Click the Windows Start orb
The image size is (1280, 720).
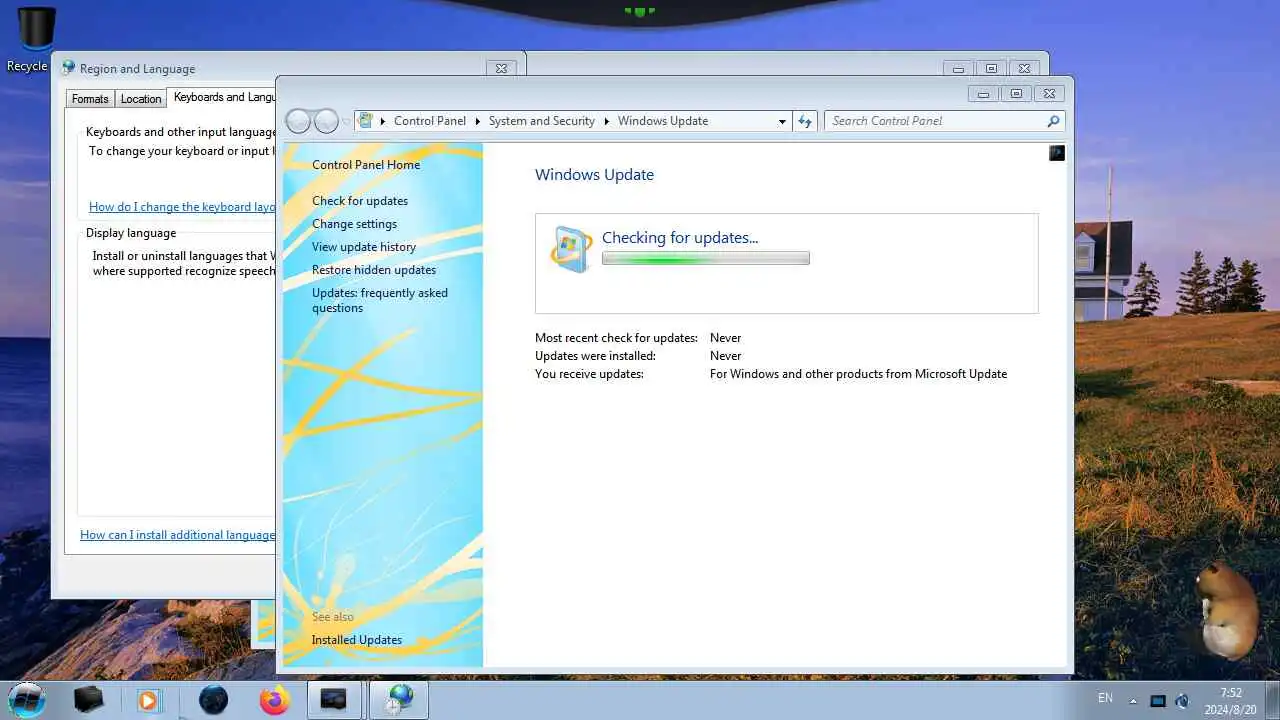pyautogui.click(x=27, y=699)
